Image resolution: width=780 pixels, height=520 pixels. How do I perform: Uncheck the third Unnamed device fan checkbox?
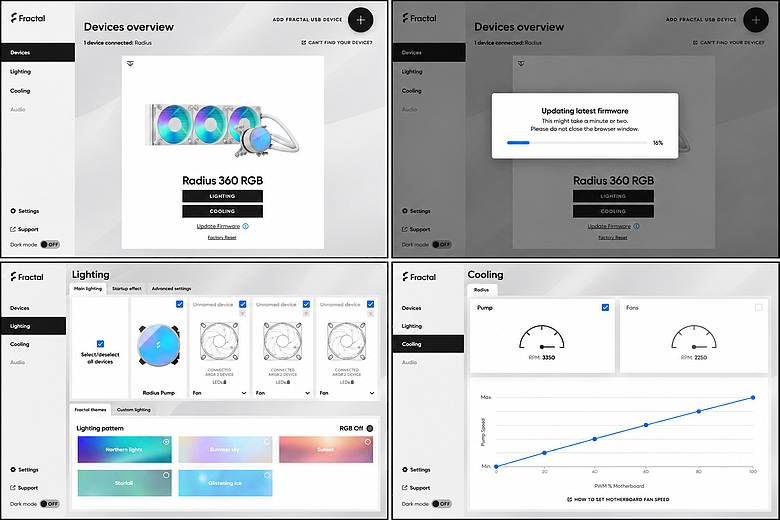click(371, 304)
